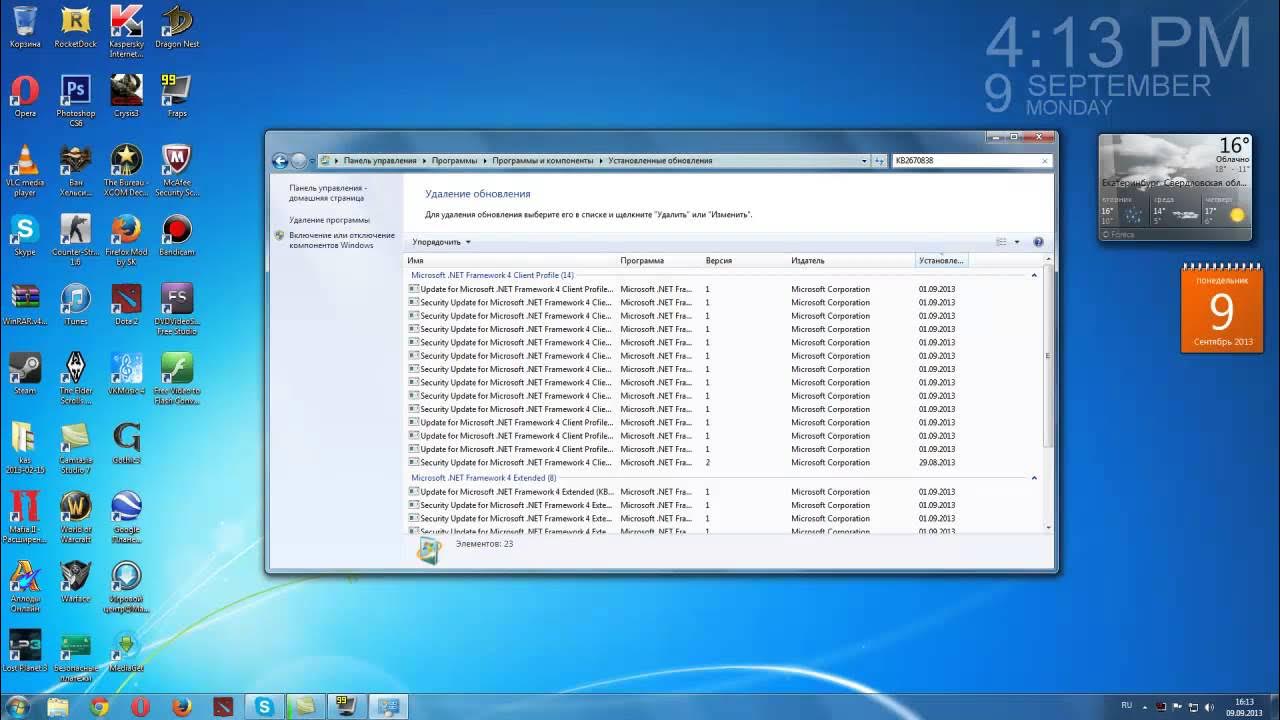Collapse the .NET Framework 4 Extended group
The width and height of the screenshot is (1280, 720).
click(x=1034, y=478)
